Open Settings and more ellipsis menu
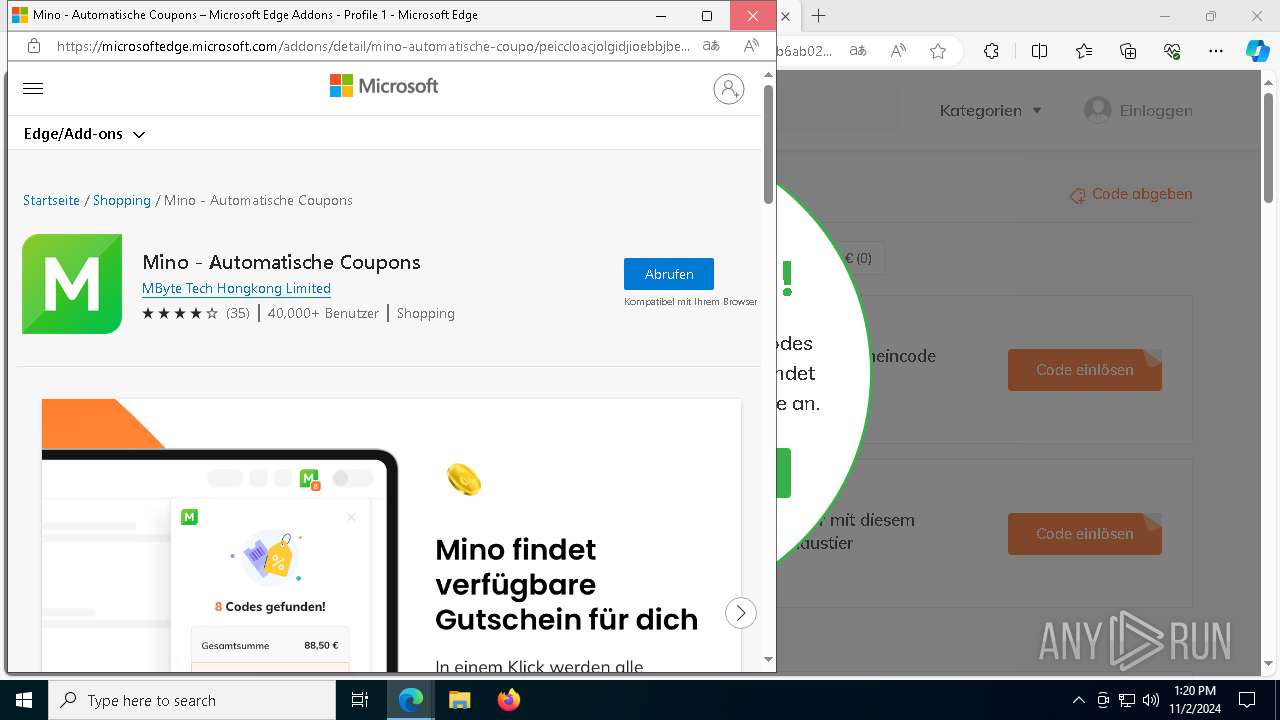The height and width of the screenshot is (720, 1280). coord(1216,52)
